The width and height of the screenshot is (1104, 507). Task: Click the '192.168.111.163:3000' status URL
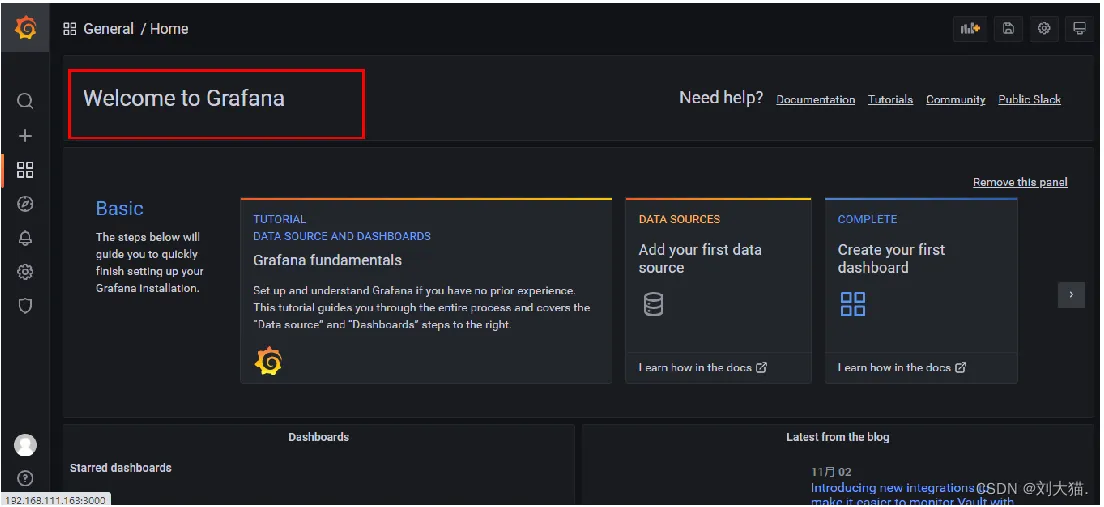click(56, 500)
